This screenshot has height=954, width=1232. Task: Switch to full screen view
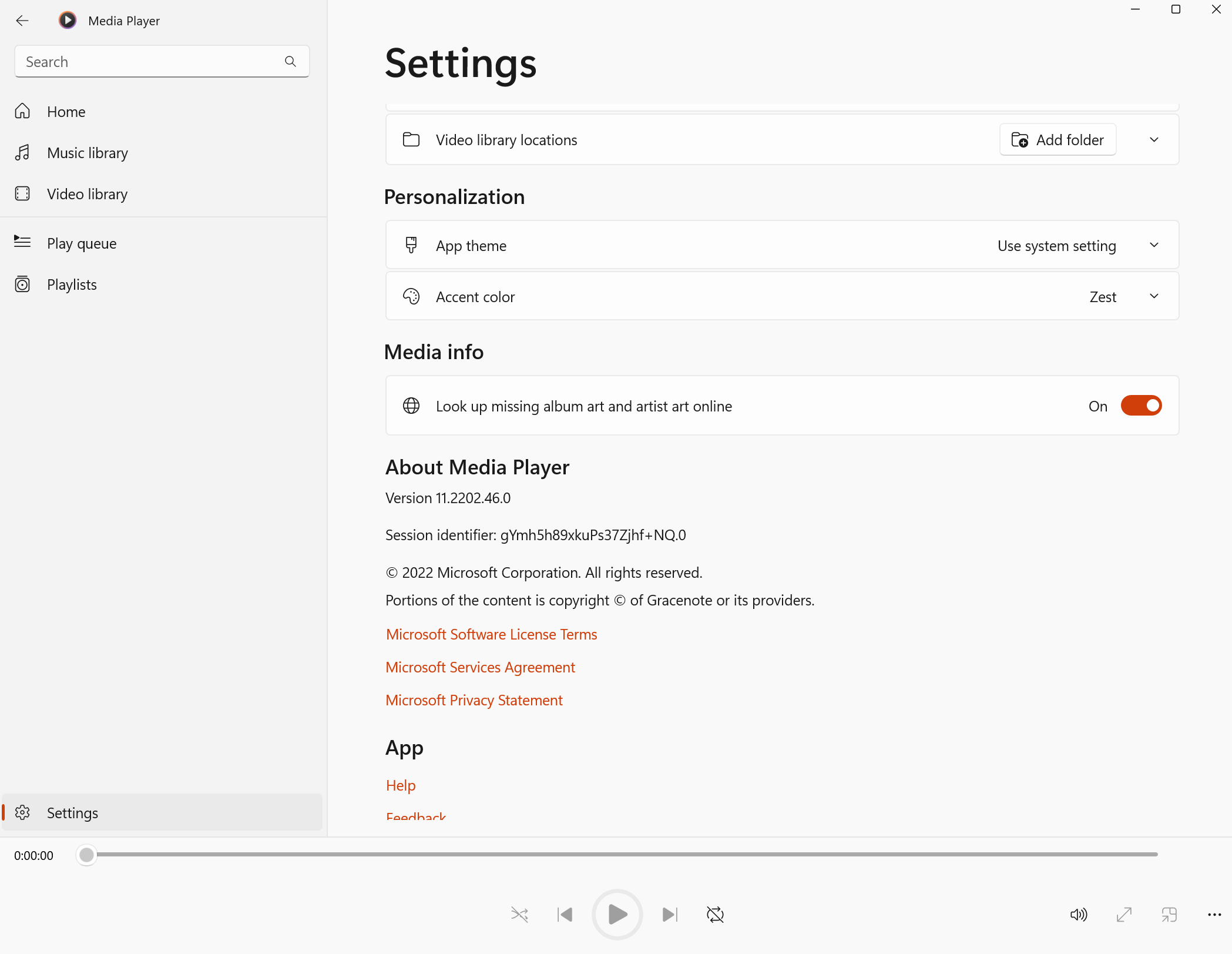pyautogui.click(x=1124, y=915)
